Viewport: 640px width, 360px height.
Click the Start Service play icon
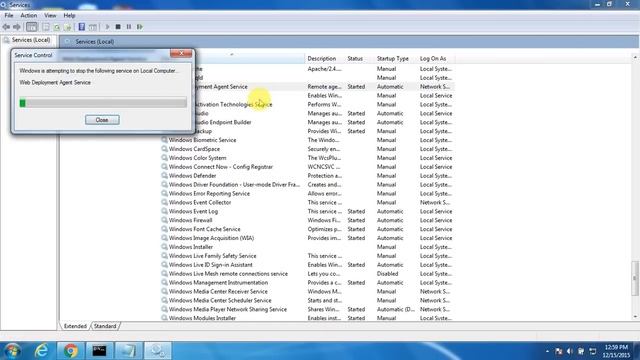(x=107, y=27)
